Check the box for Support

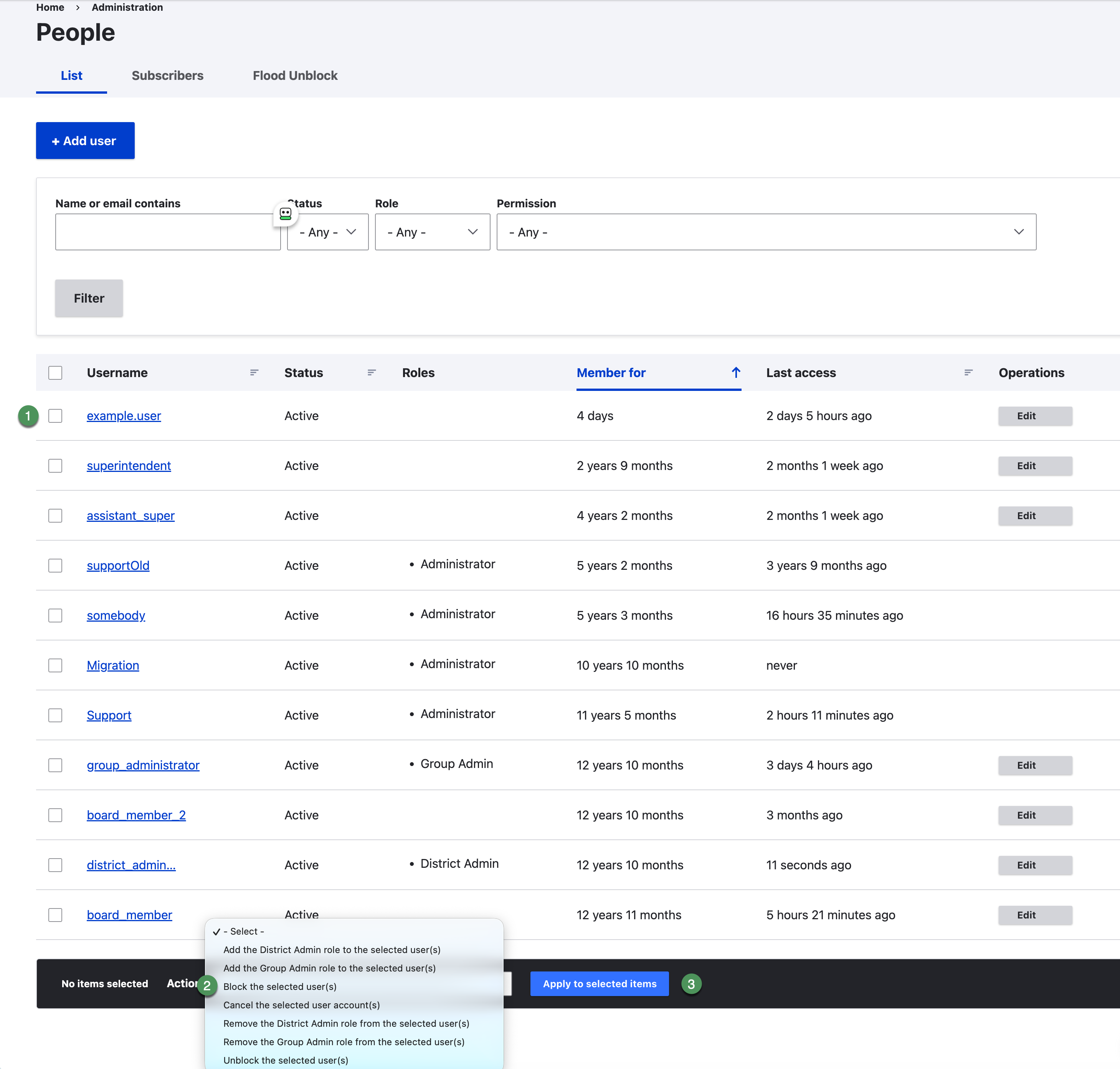[55, 716]
